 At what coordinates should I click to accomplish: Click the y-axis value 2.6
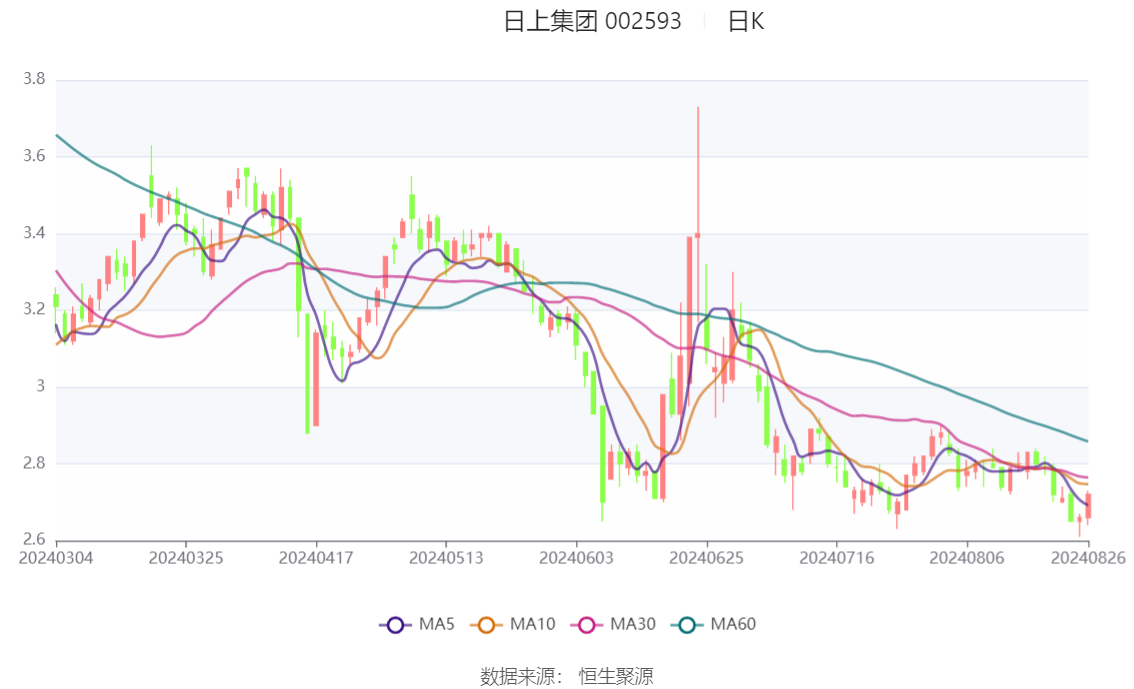point(34,539)
